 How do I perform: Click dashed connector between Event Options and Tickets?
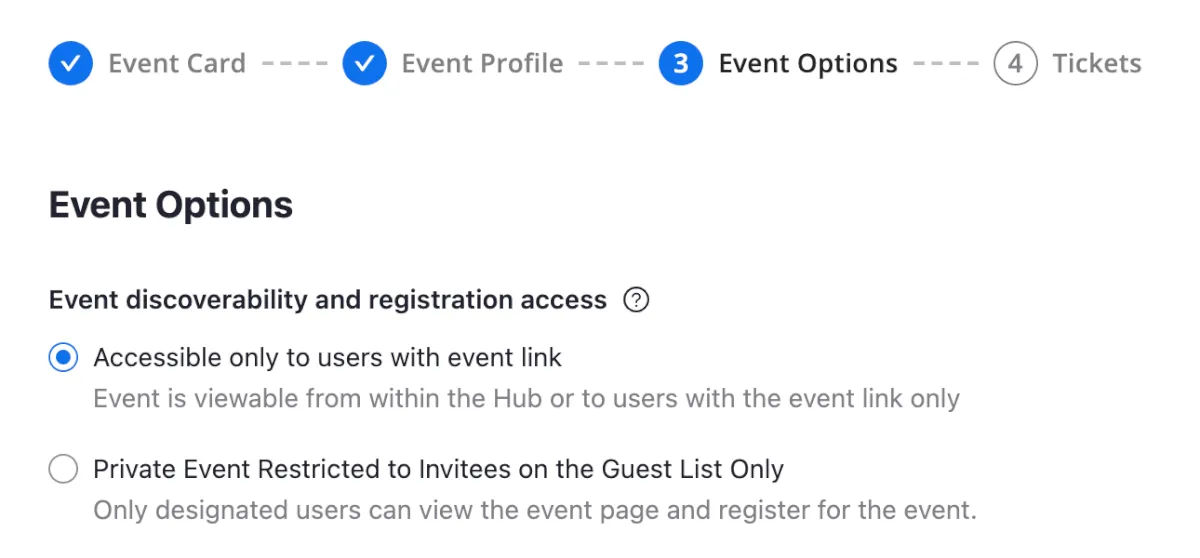coord(946,64)
